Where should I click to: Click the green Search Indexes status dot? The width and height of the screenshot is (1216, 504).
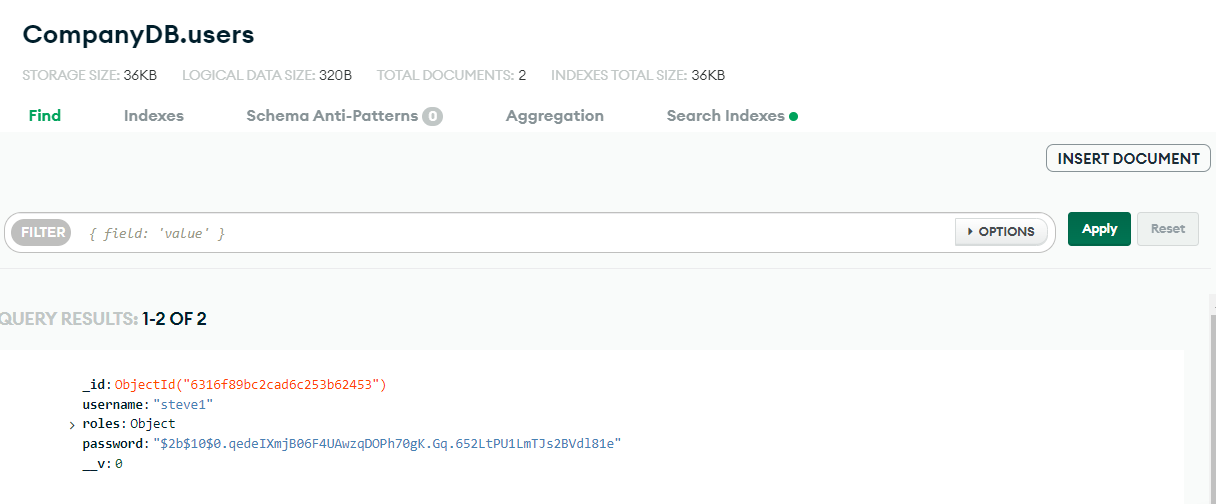794,117
